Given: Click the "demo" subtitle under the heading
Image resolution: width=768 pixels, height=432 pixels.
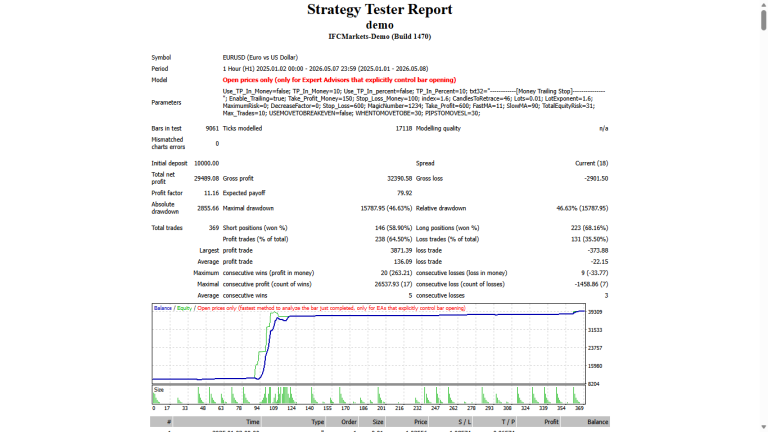Looking at the screenshot, I should pyautogui.click(x=380, y=24).
